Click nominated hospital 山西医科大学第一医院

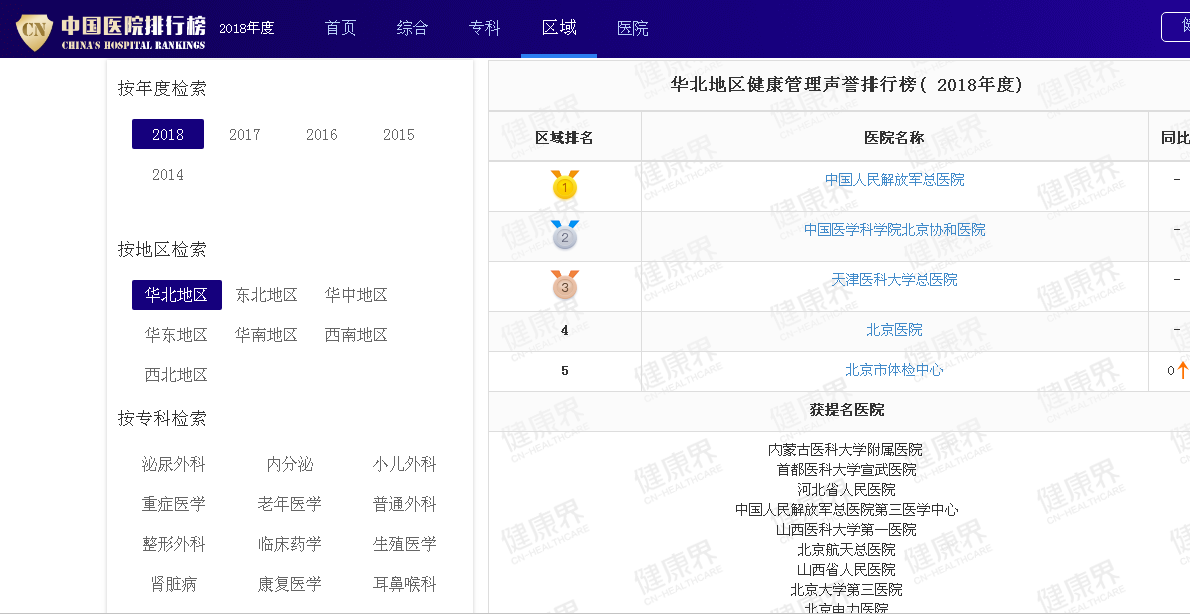(846, 530)
